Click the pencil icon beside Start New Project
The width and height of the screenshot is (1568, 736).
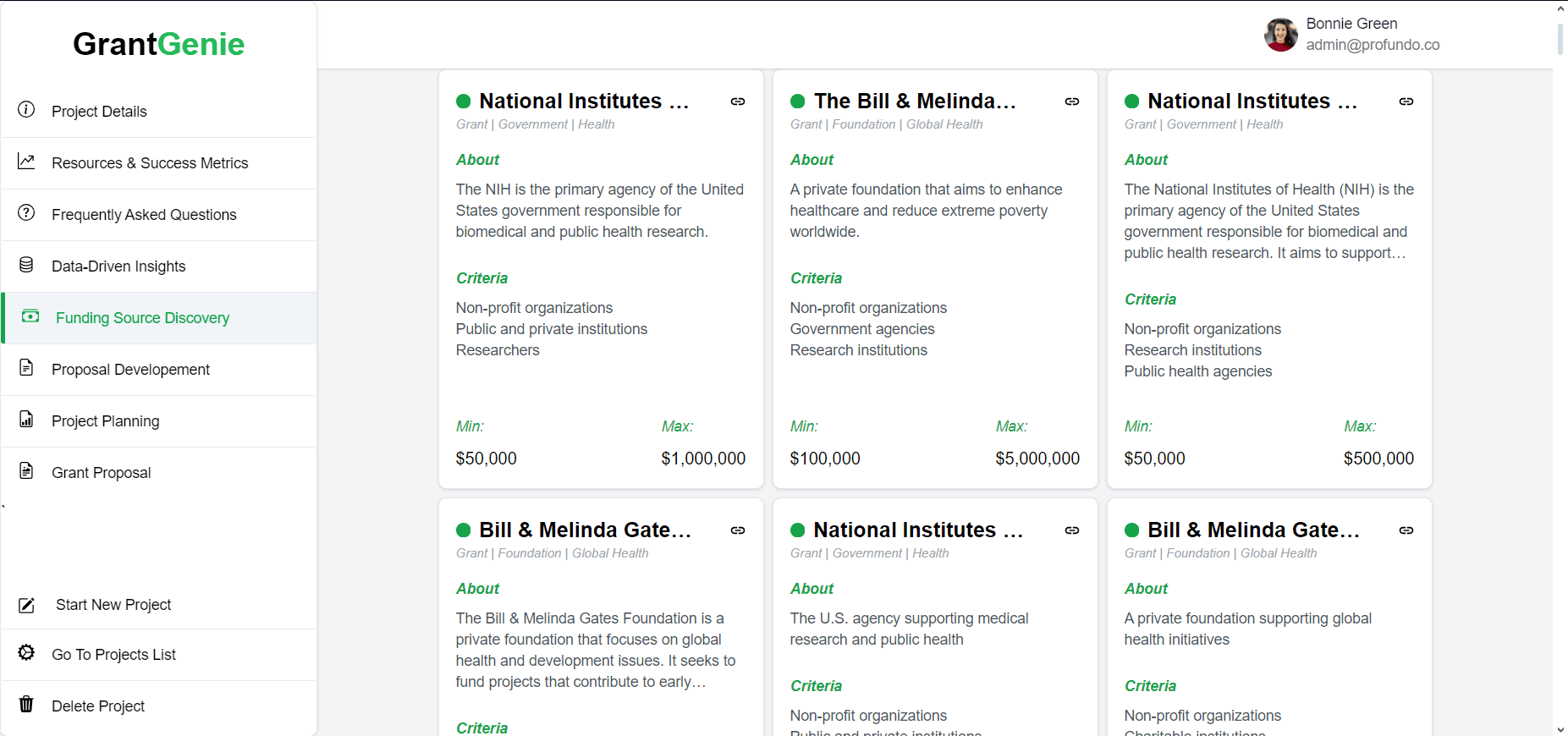tap(26, 605)
